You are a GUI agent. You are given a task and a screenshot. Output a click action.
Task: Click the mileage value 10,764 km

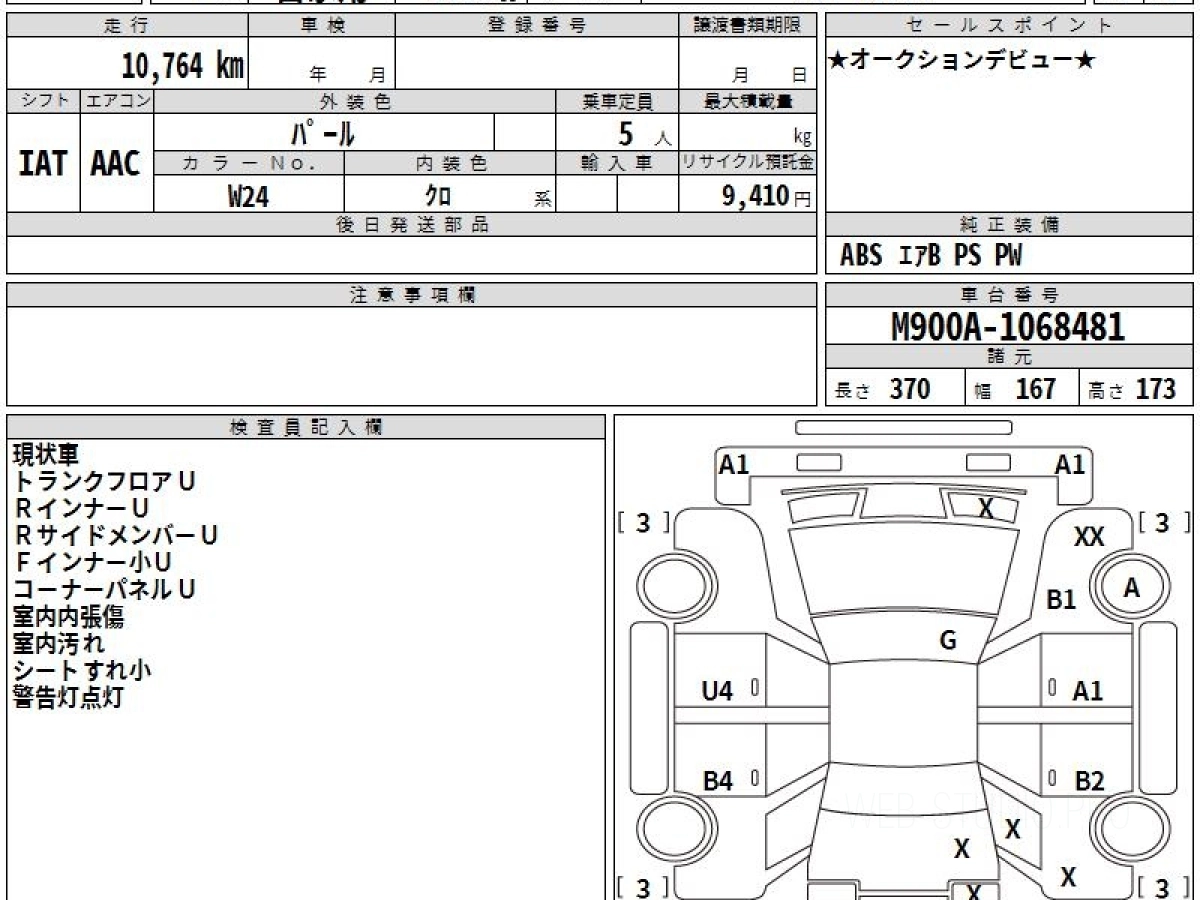coord(182,66)
